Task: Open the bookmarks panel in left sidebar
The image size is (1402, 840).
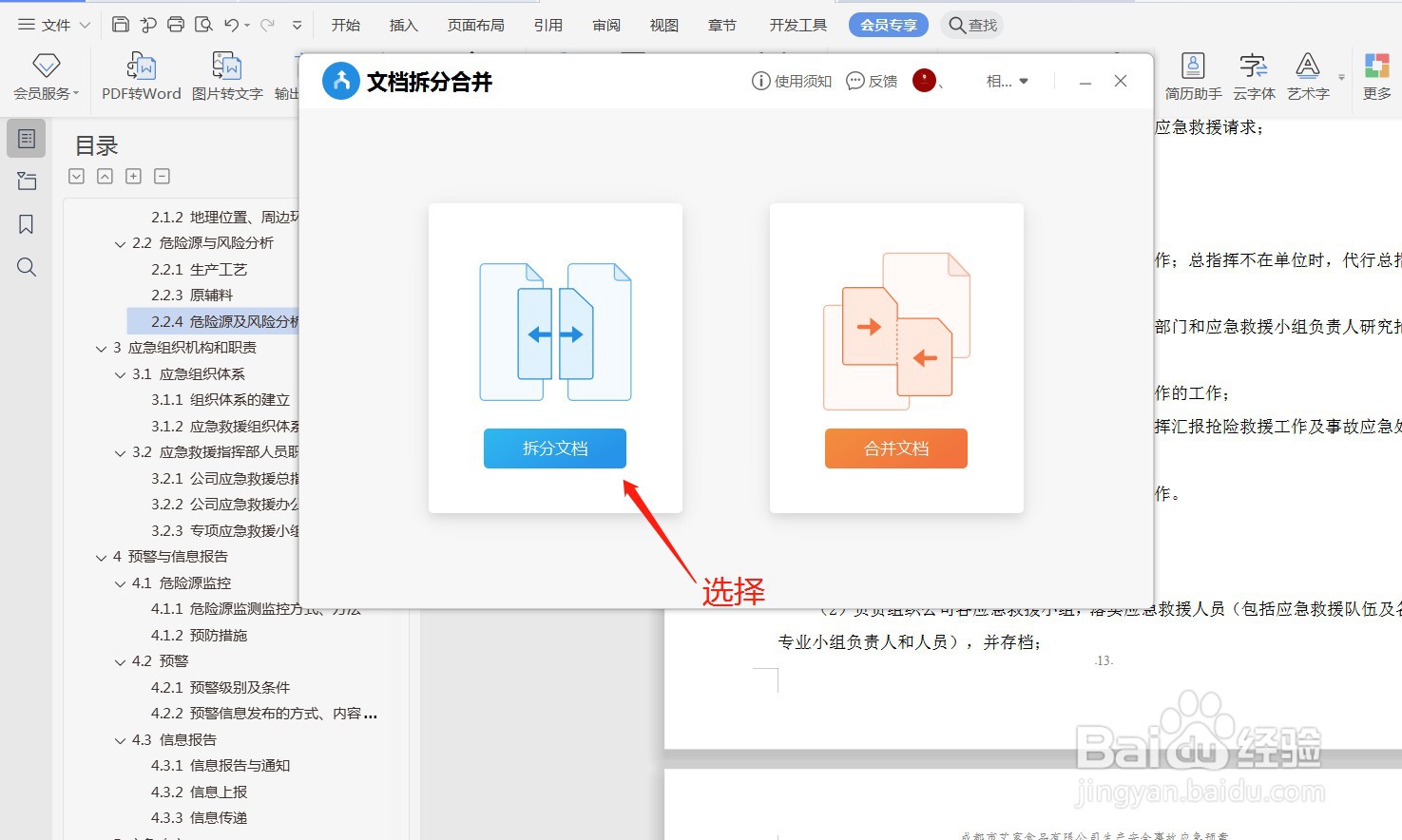Action: (x=26, y=223)
